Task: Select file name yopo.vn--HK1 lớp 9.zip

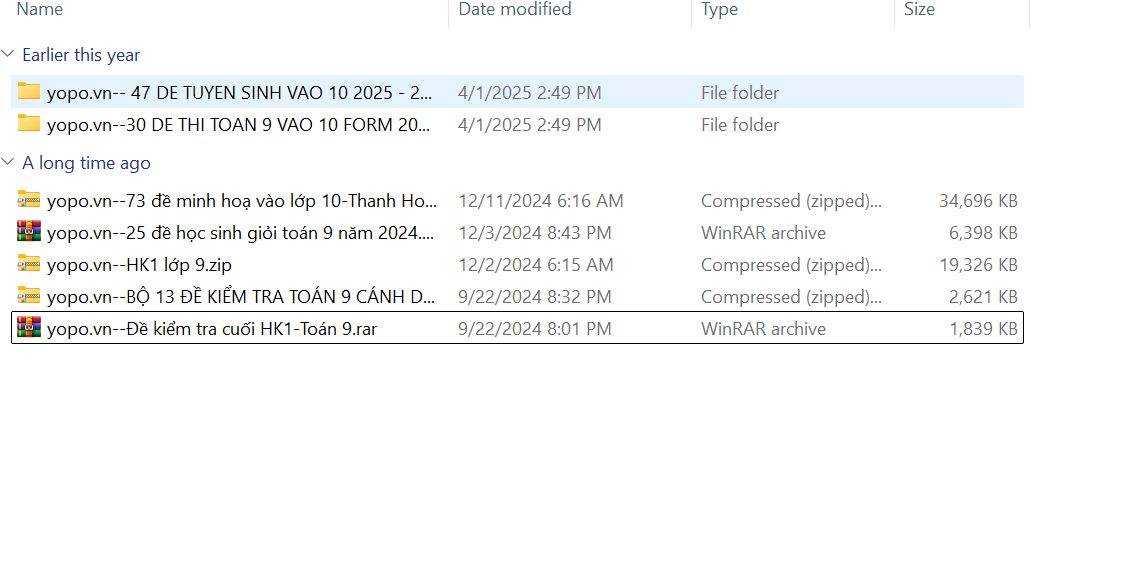Action: [x=139, y=265]
